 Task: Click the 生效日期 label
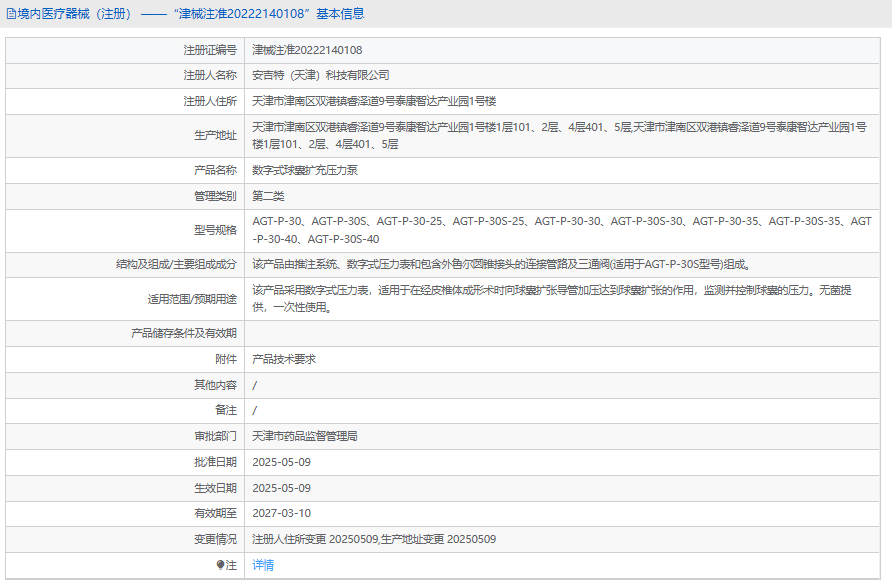[x=216, y=488]
